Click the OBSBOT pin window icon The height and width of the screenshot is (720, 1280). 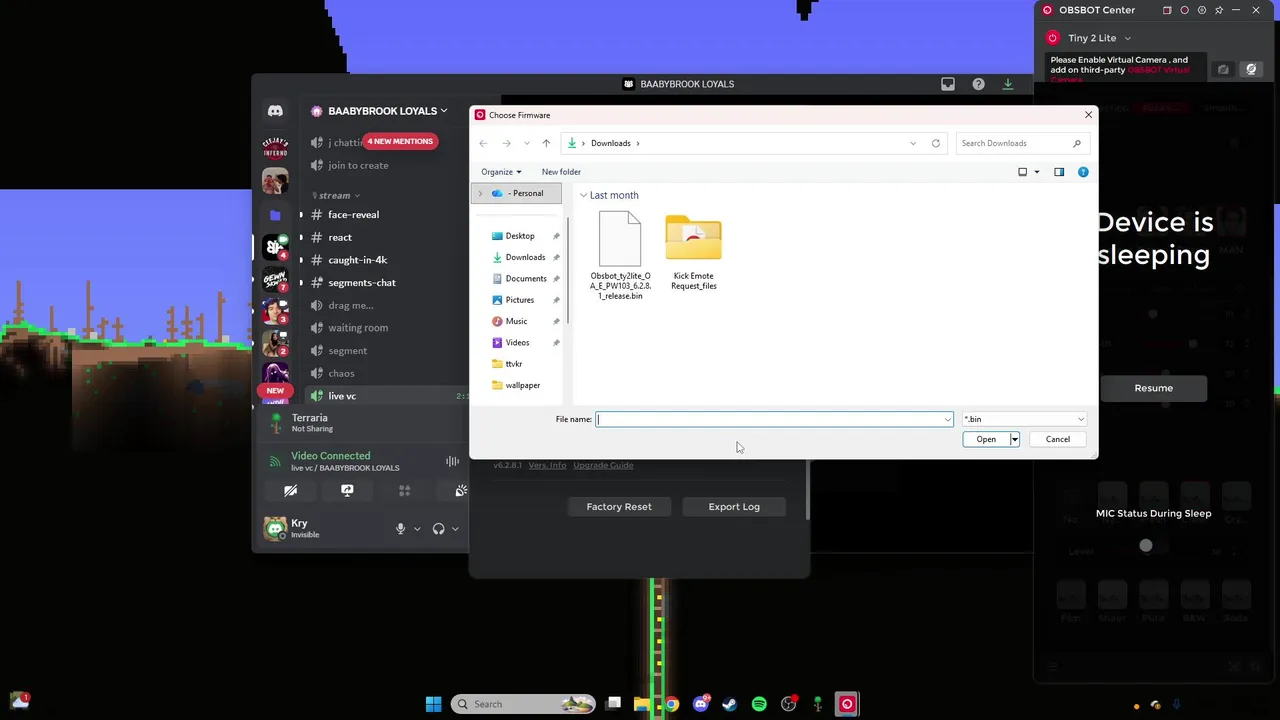coord(1219,10)
